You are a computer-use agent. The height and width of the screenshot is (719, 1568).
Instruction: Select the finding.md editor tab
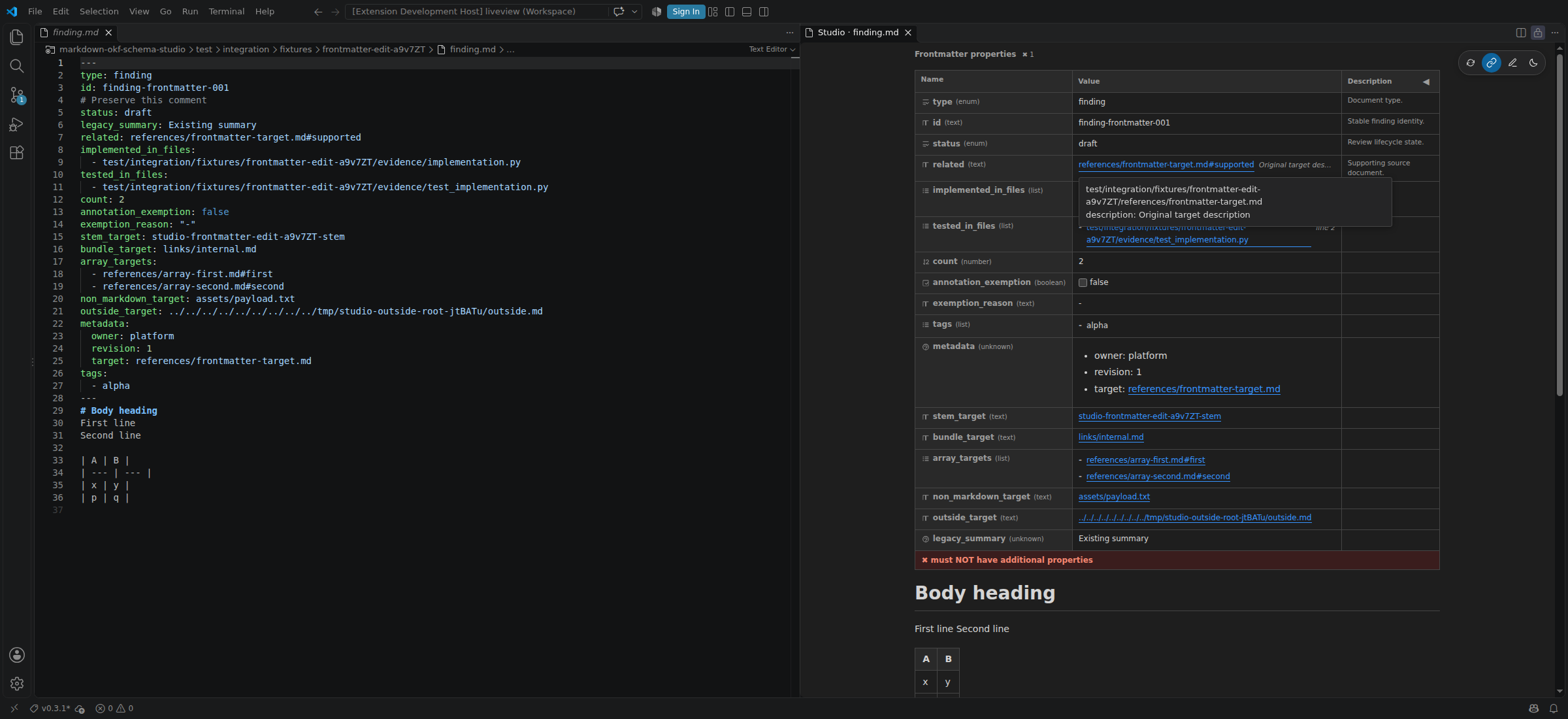pos(75,33)
